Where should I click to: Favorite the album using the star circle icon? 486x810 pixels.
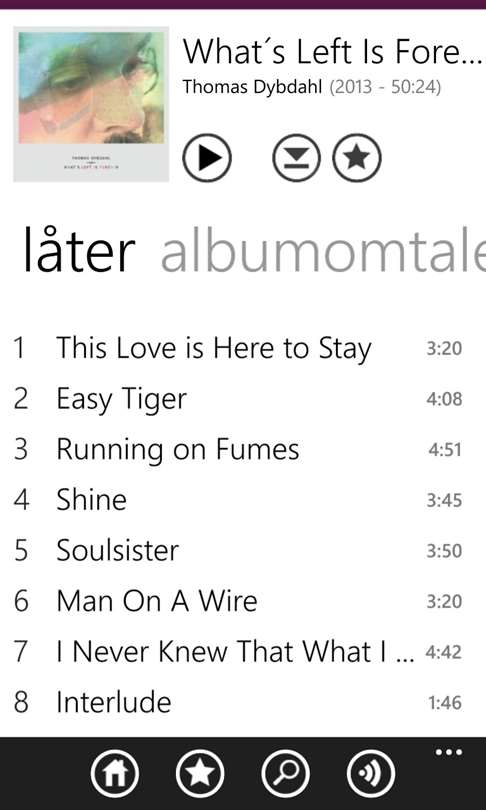[x=357, y=158]
